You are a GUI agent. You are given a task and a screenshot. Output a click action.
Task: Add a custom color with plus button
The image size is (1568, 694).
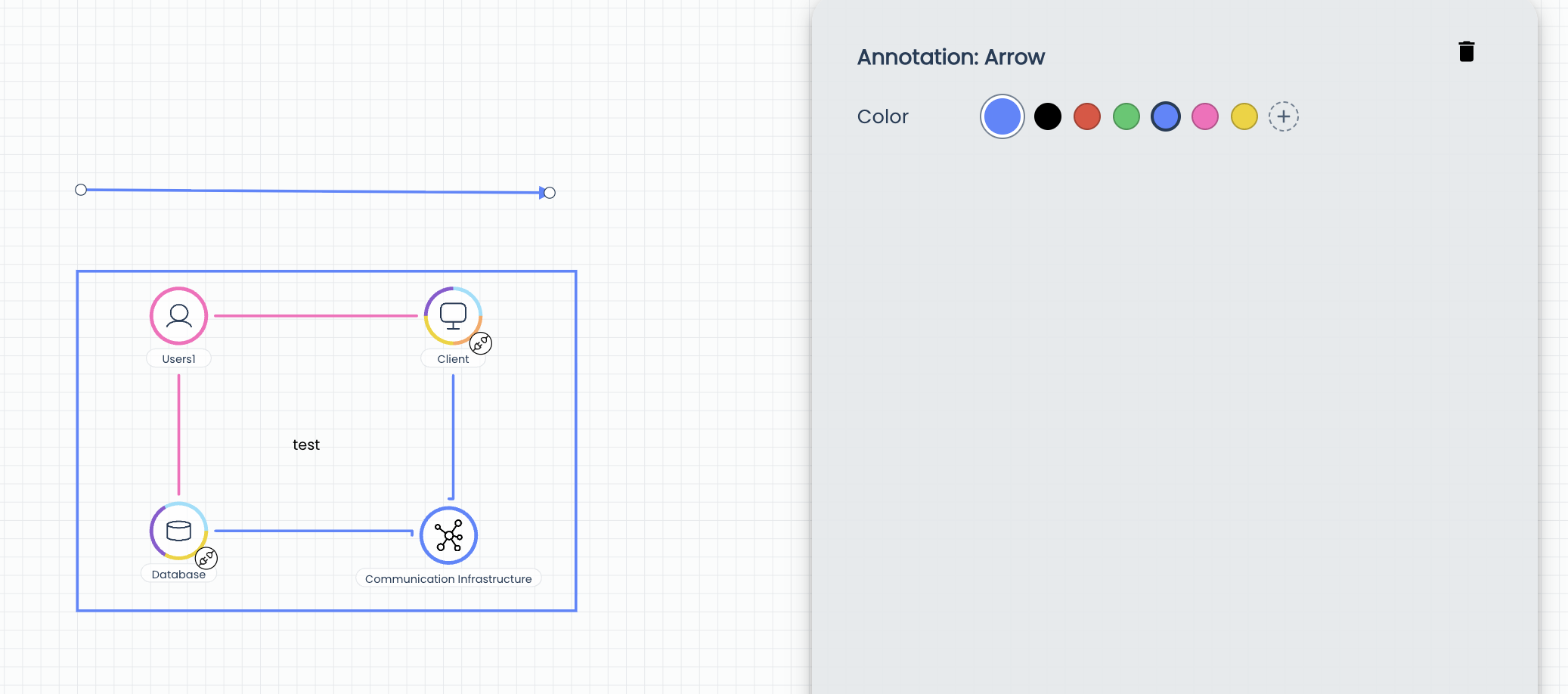[1284, 116]
